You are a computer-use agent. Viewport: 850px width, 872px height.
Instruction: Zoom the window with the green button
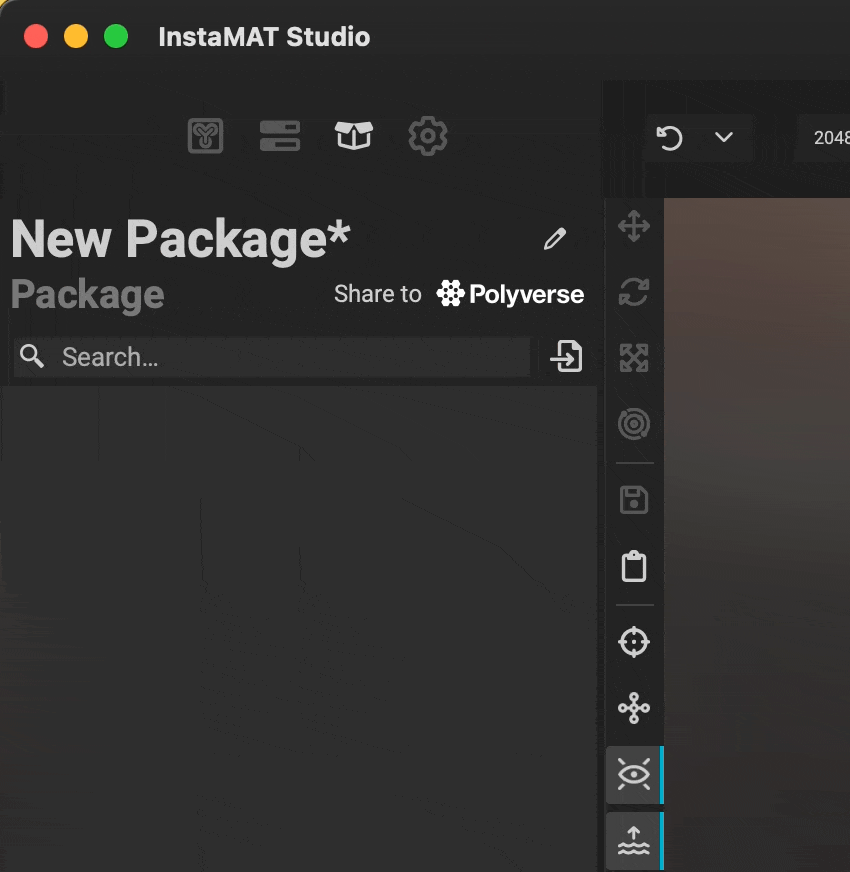click(x=116, y=37)
